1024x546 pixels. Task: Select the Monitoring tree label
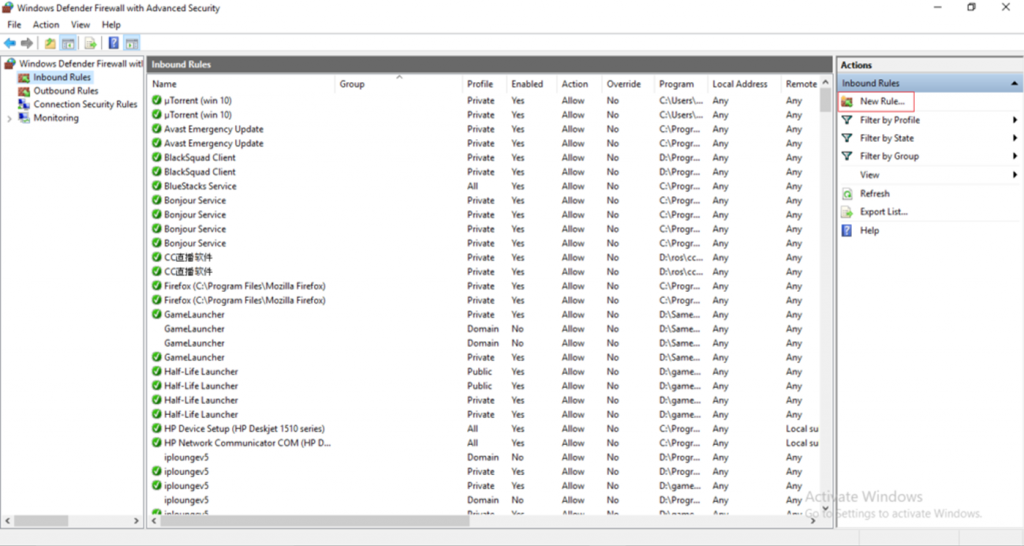click(56, 118)
